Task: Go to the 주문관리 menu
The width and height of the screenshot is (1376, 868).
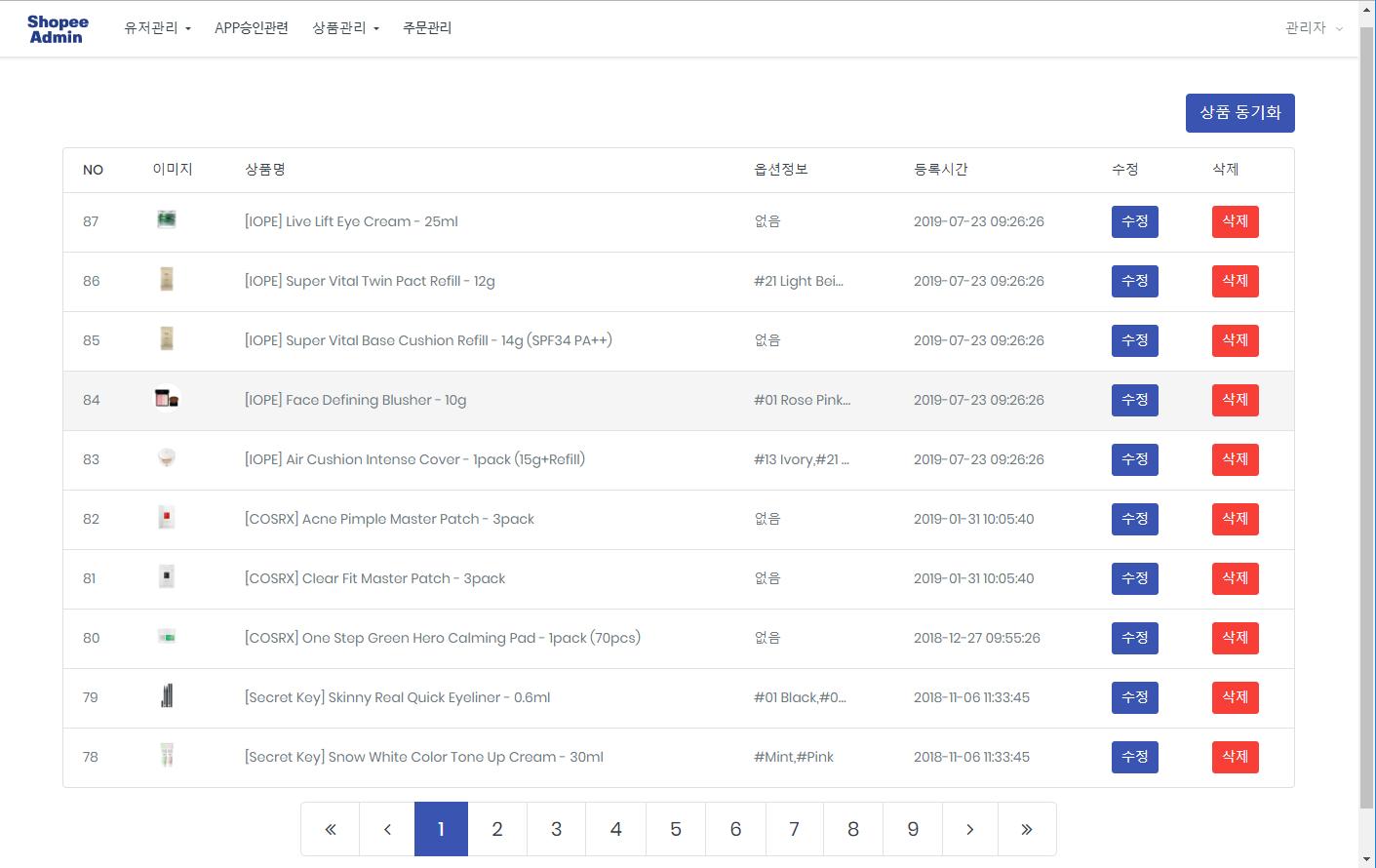Action: (x=427, y=28)
